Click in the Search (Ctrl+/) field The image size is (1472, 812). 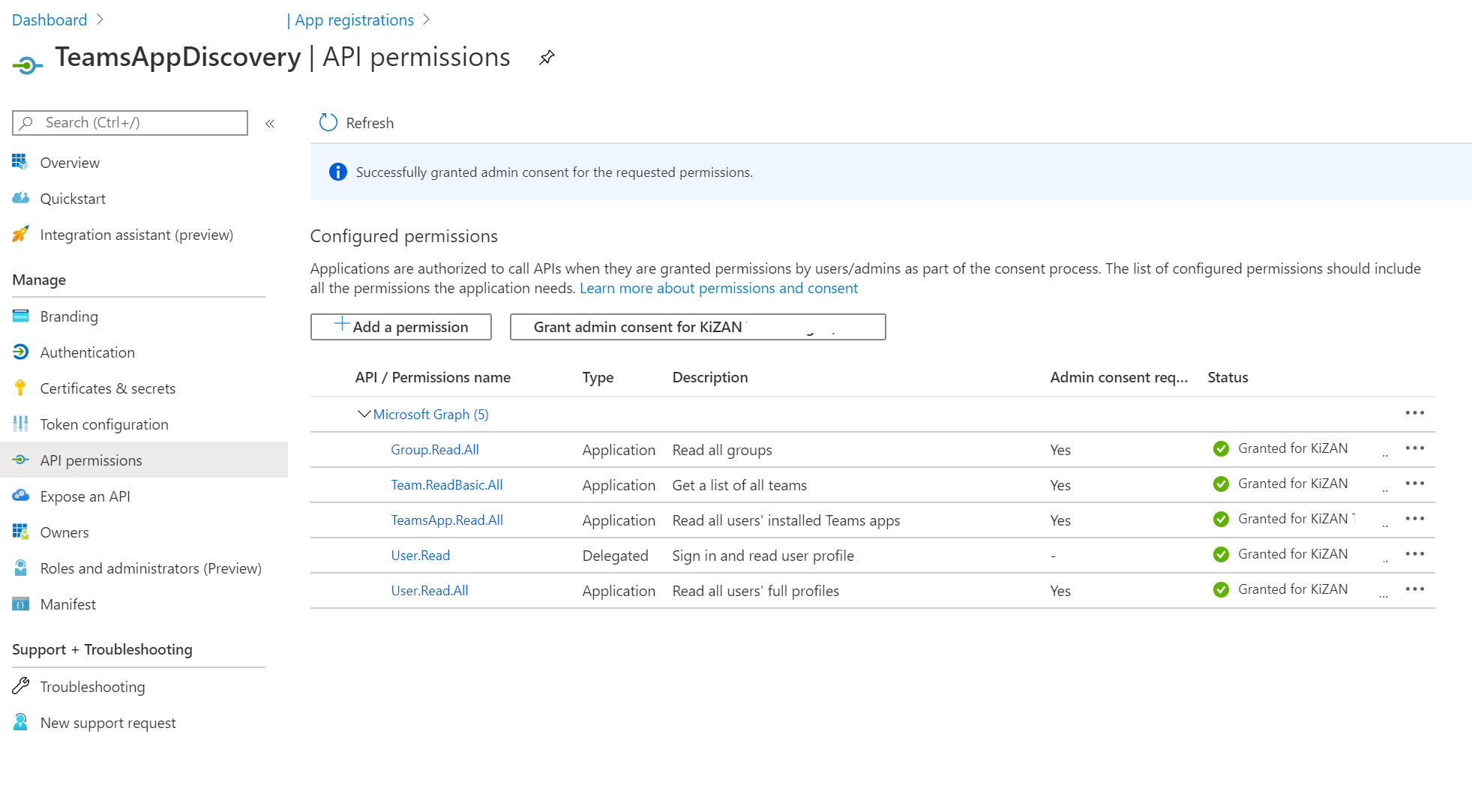[130, 123]
